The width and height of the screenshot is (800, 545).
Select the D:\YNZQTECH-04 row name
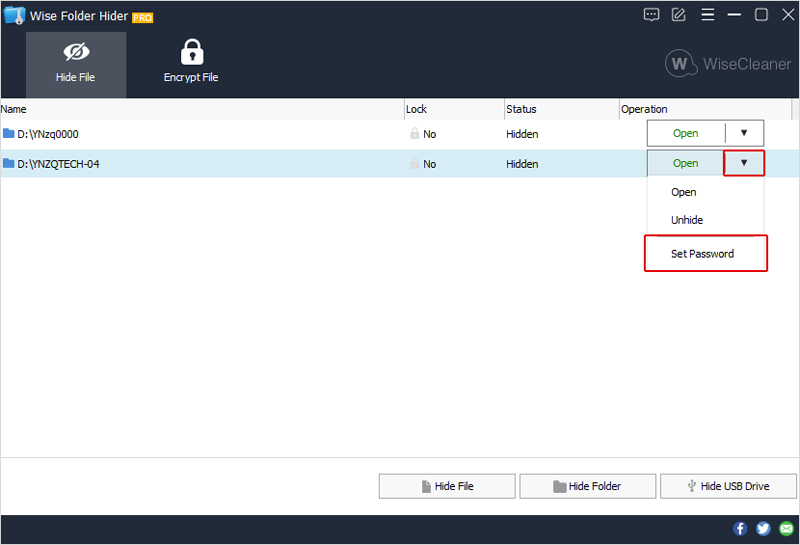click(58, 164)
